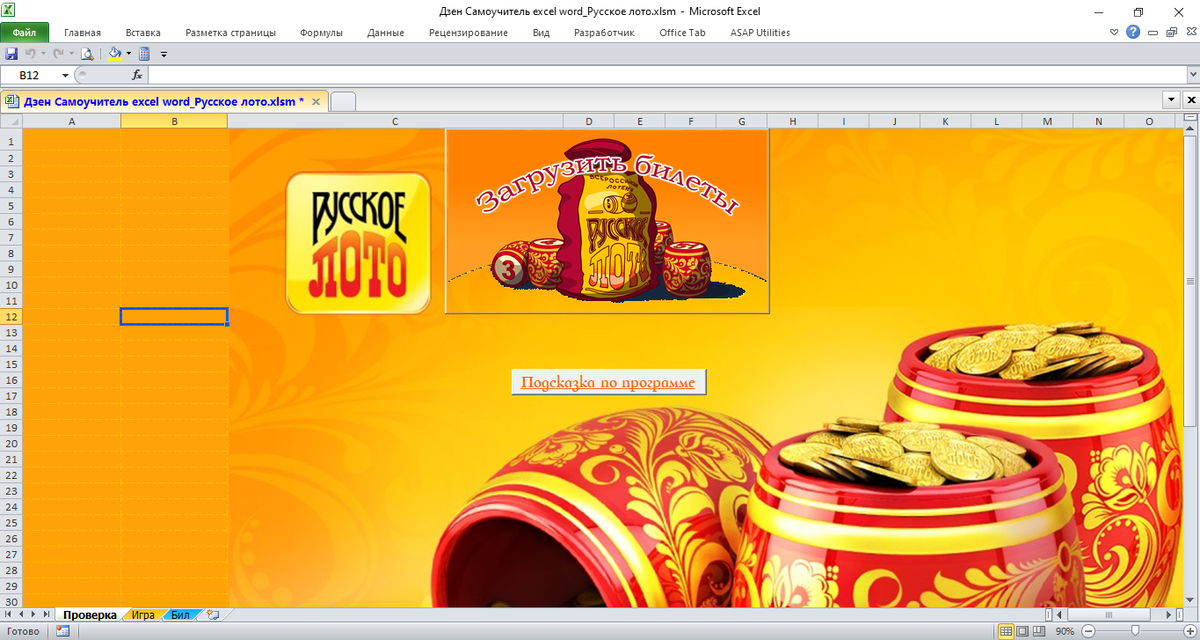Screen dimensions: 1200x640
Task: Apply the fill color paint bucket
Action: pyautogui.click(x=115, y=53)
